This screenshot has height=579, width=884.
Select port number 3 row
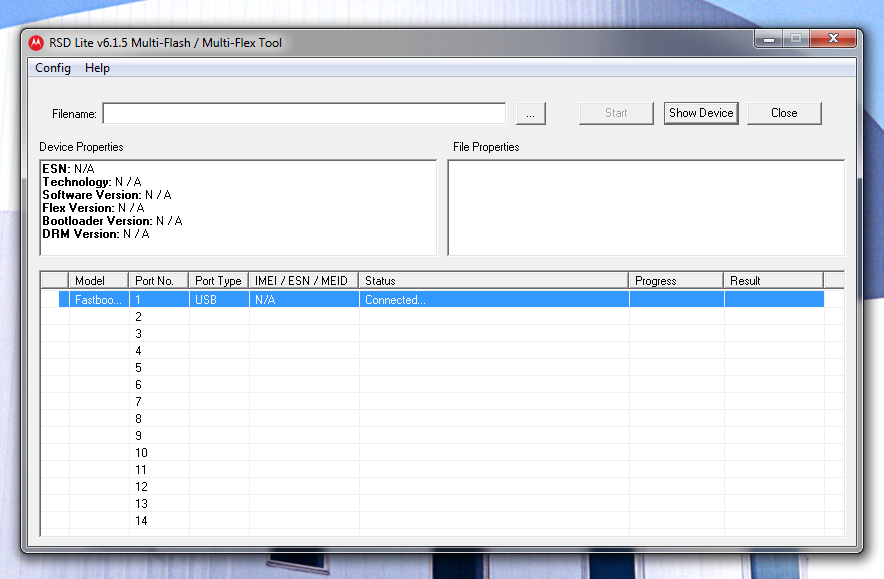441,334
